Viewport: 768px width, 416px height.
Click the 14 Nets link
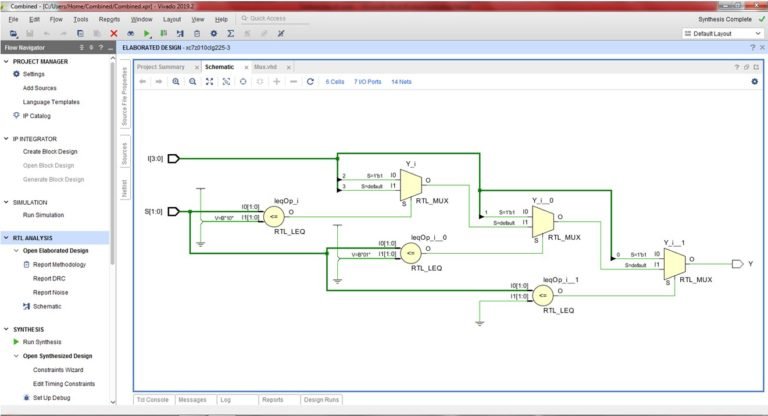401,82
